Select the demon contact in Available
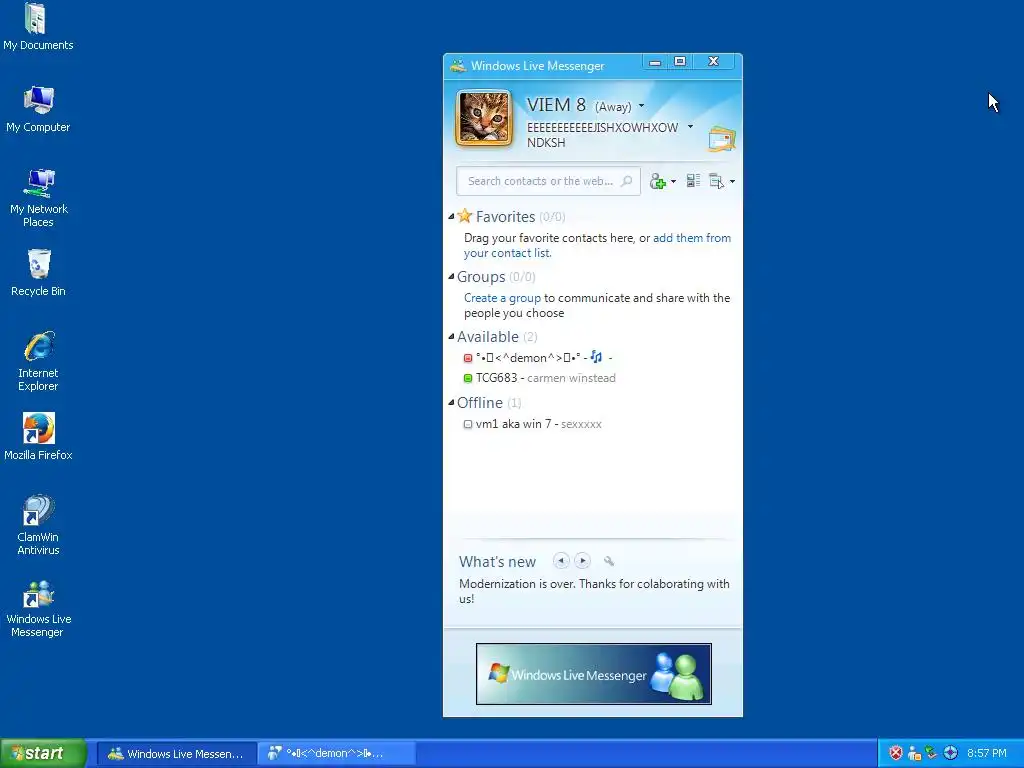The height and width of the screenshot is (768, 1024). pyautogui.click(x=537, y=357)
